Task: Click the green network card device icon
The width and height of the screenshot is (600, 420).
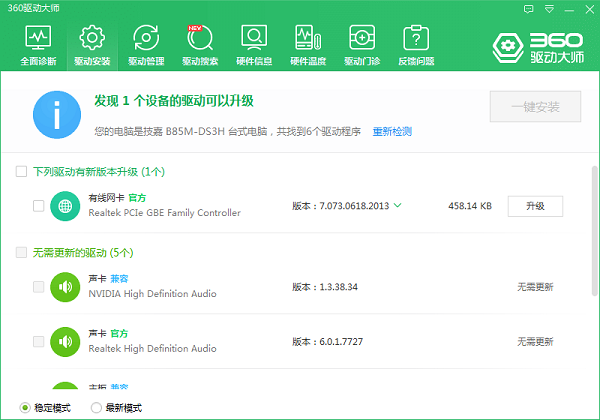Action: tap(65, 206)
